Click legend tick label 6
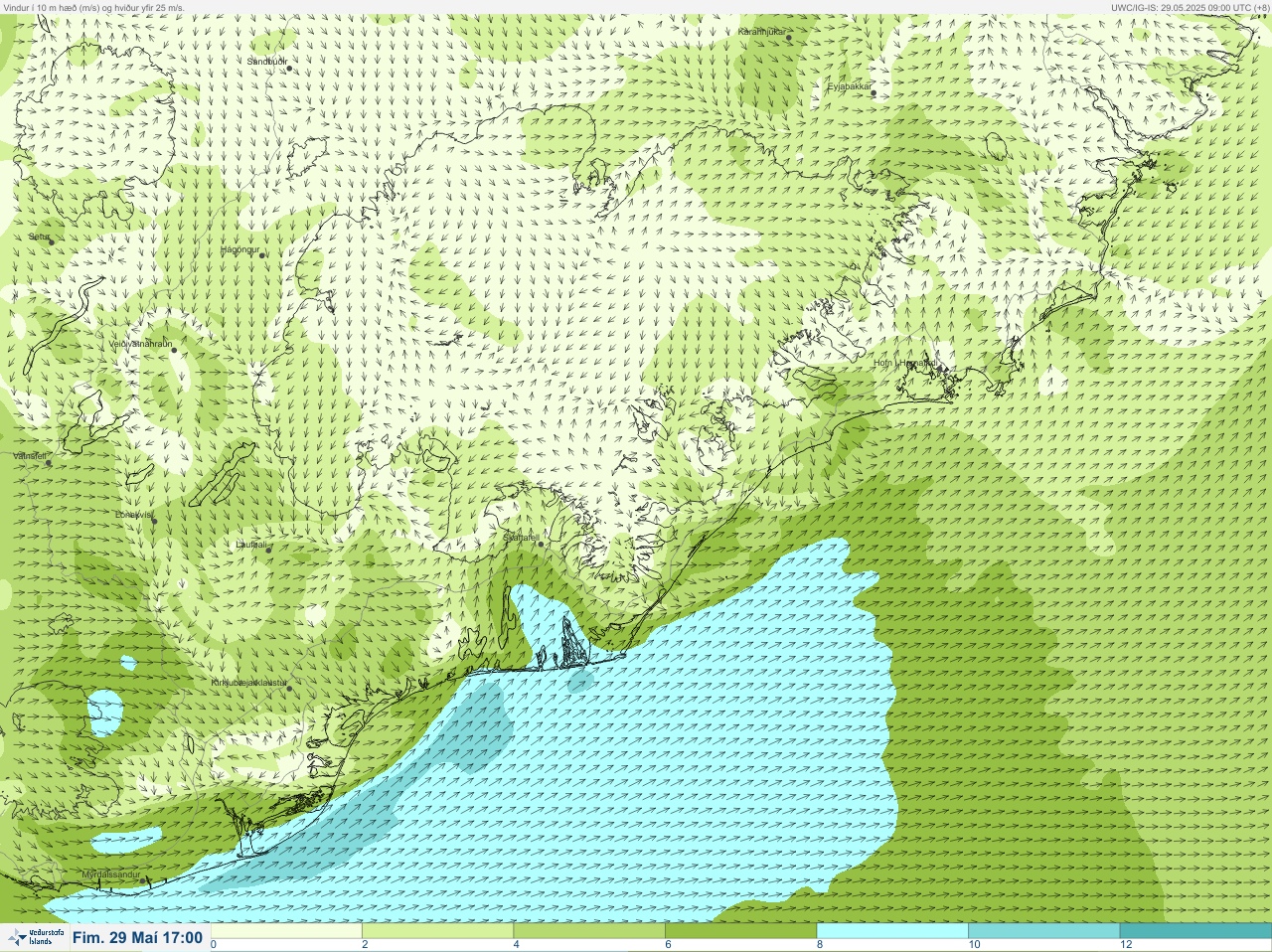1272x952 pixels. 668,945
